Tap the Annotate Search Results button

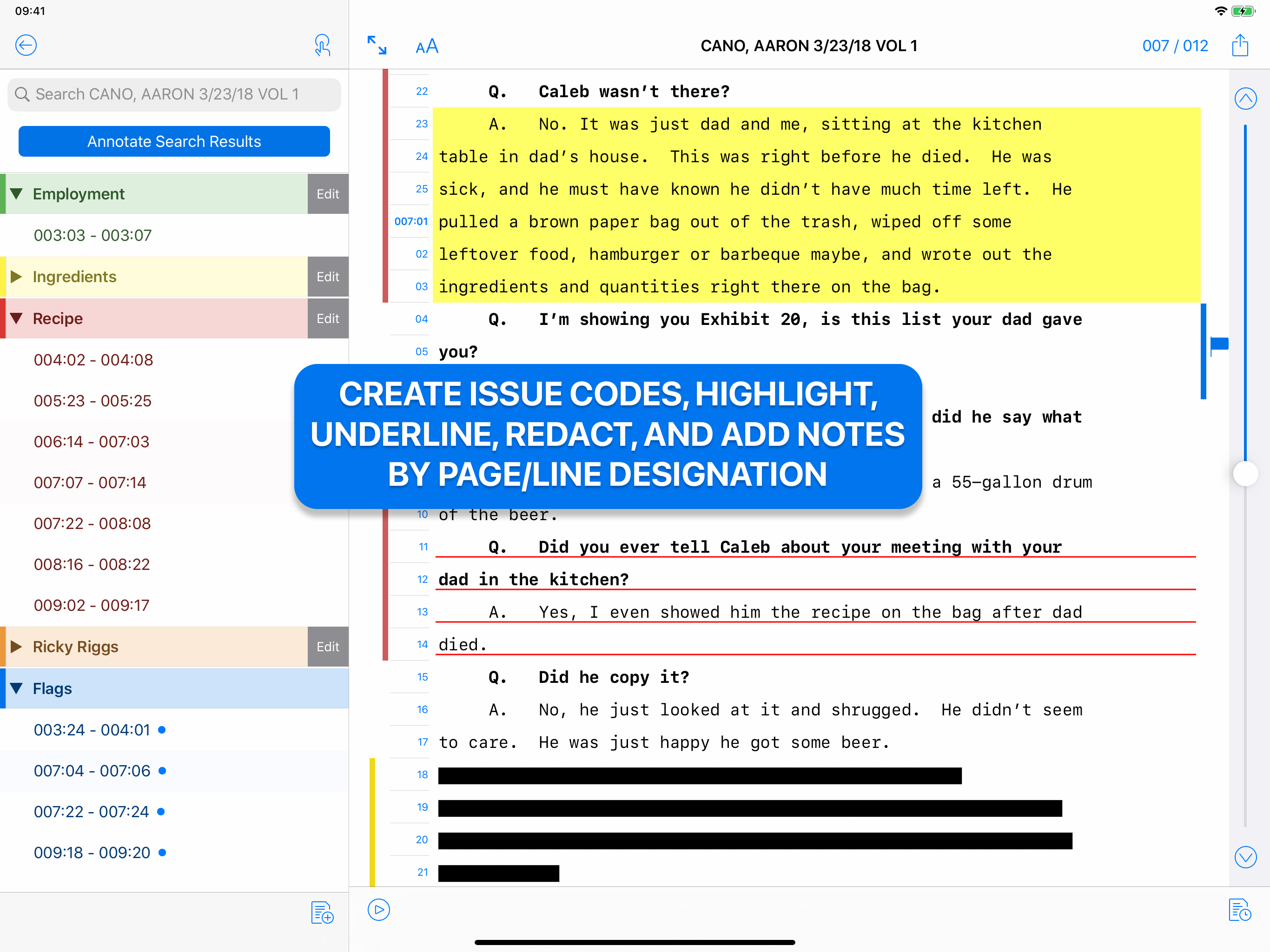[x=173, y=141]
